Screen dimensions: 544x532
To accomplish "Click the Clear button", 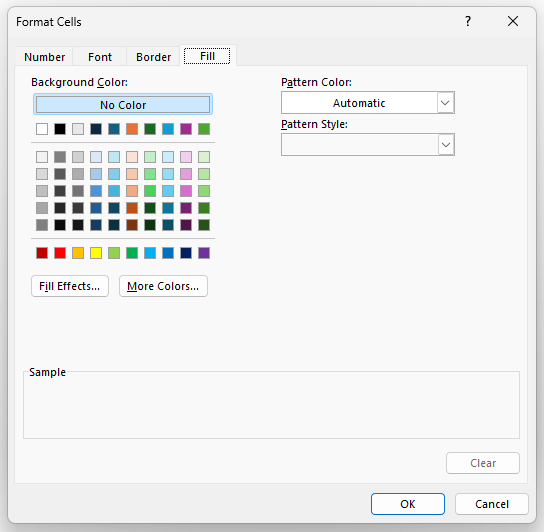I will click(x=483, y=463).
